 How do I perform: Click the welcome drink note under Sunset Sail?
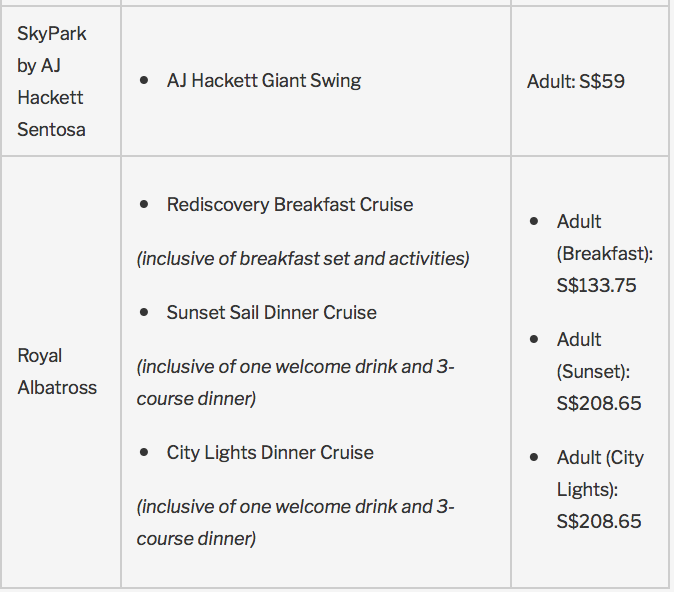296,381
